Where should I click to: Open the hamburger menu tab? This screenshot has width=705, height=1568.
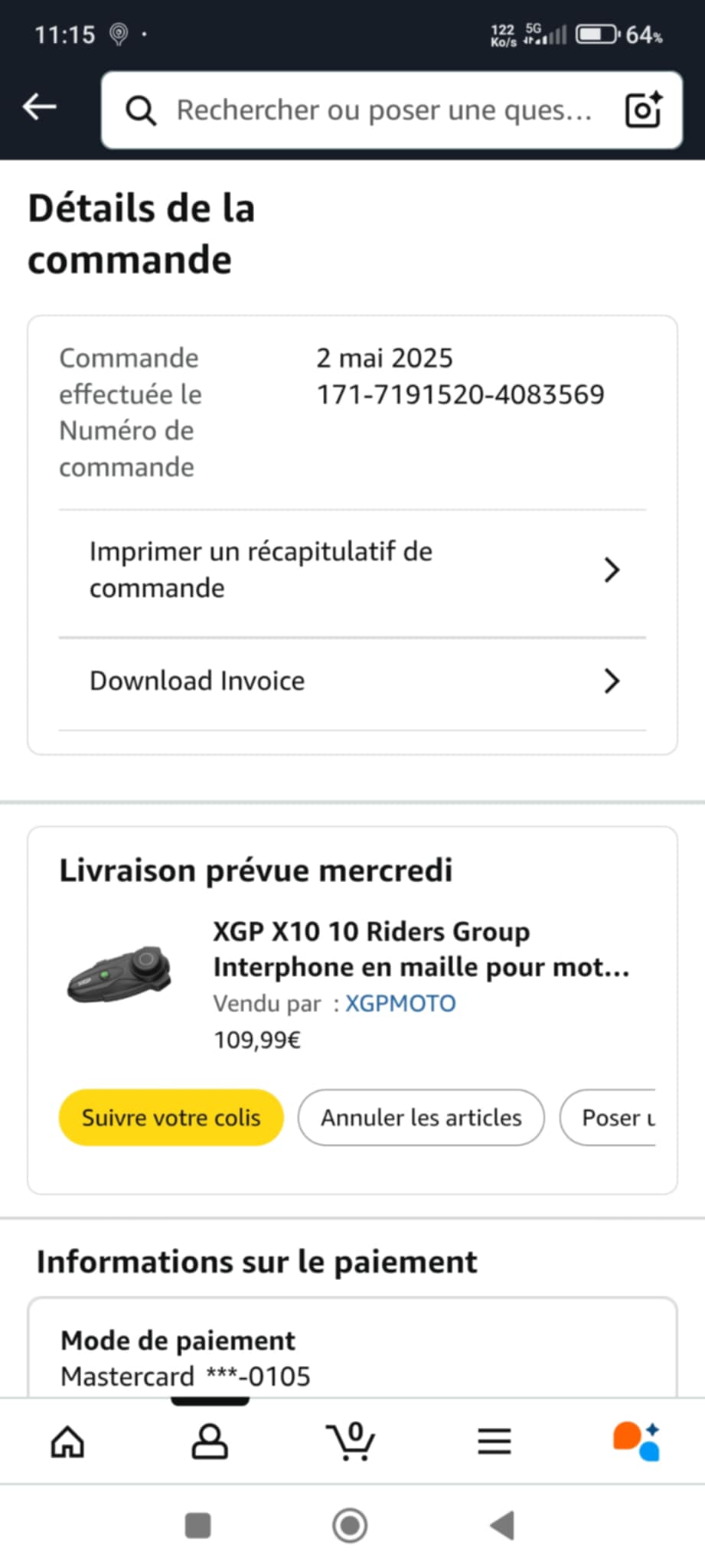click(494, 1442)
